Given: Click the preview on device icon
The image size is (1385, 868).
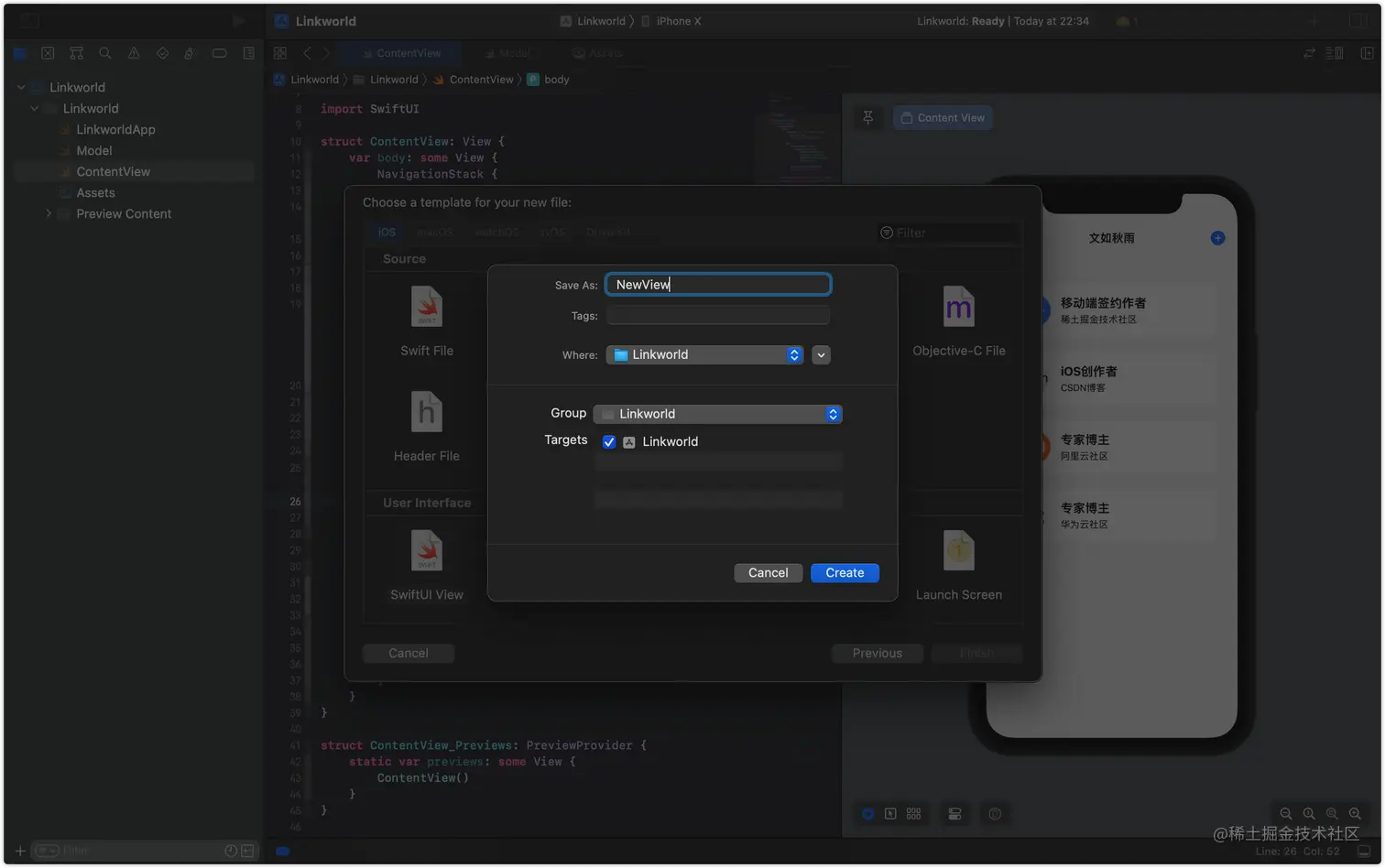Looking at the screenshot, I should 995,814.
